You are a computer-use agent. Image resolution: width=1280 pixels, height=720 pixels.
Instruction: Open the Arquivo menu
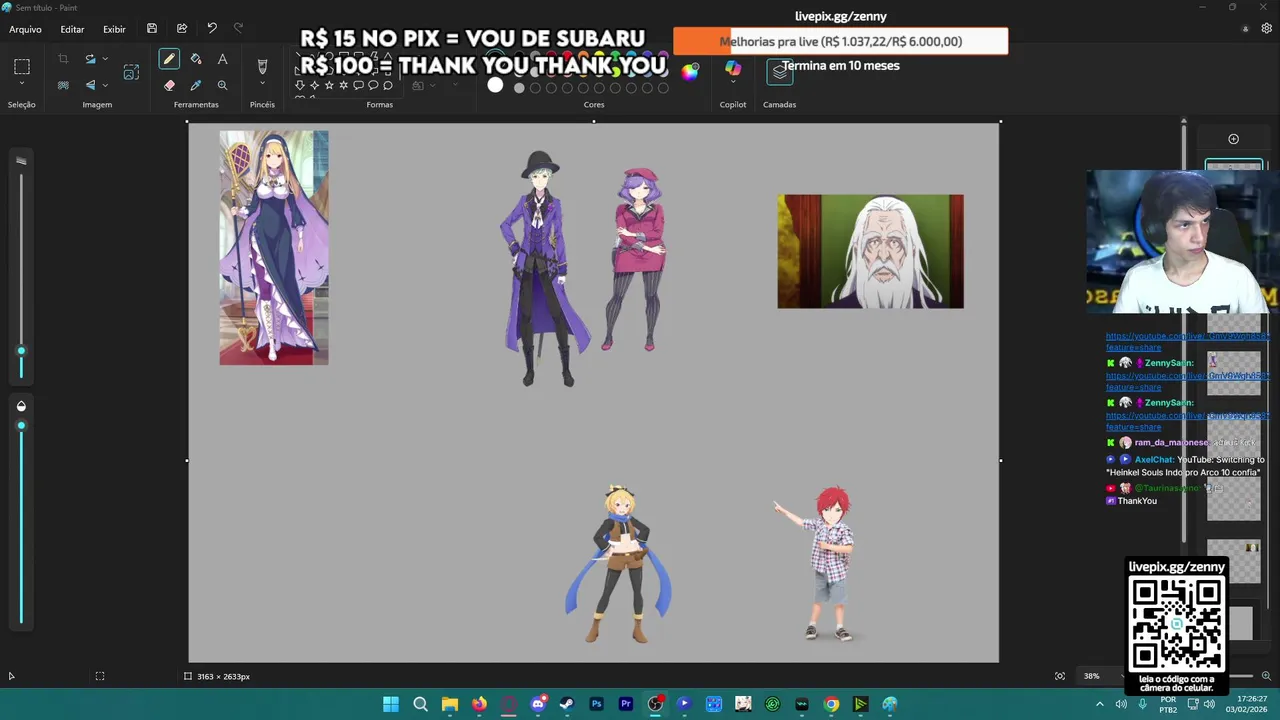(25, 29)
